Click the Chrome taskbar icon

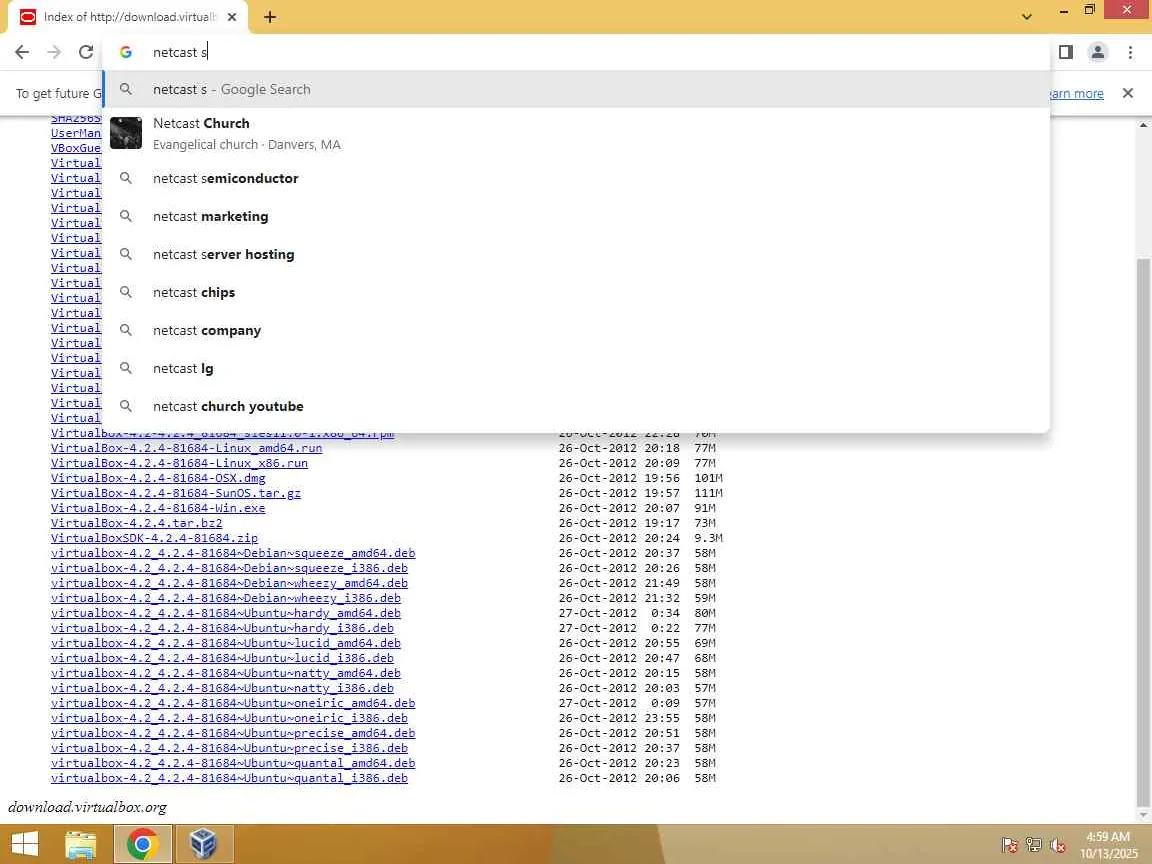143,844
